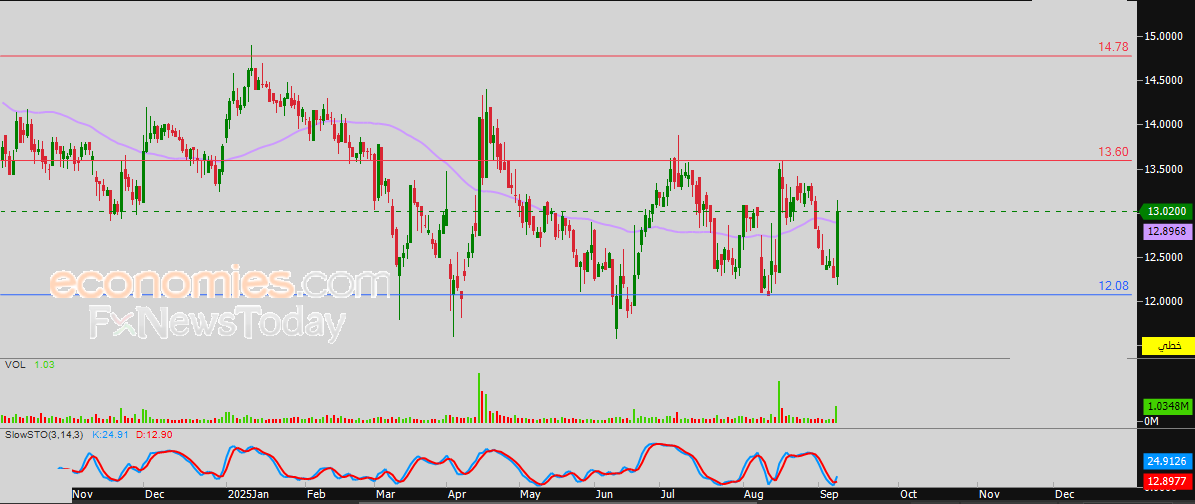
Task: Click the 14.0000 price axis value
Action: [x=1164, y=124]
